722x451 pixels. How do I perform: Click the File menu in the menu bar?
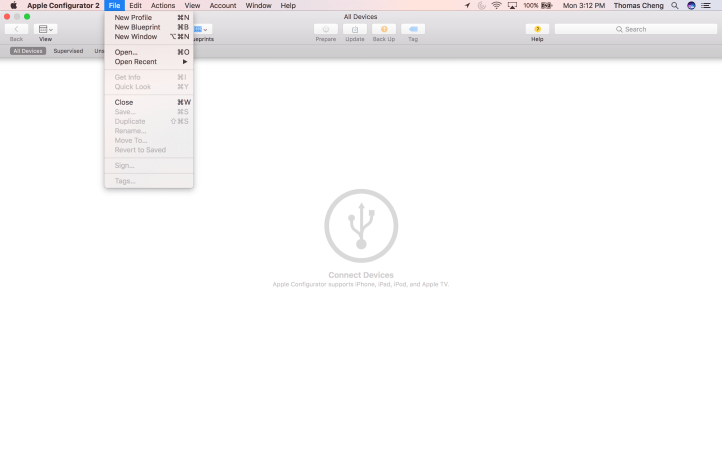point(114,6)
